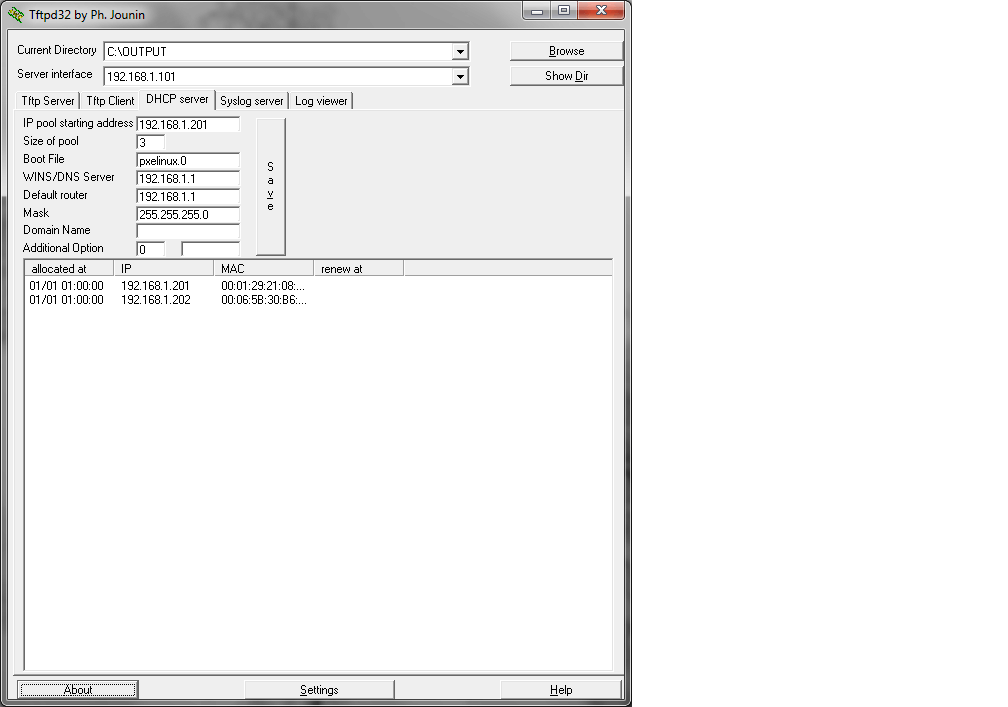Click the empty Domain Name field
This screenshot has width=1008, height=707.
click(x=188, y=231)
